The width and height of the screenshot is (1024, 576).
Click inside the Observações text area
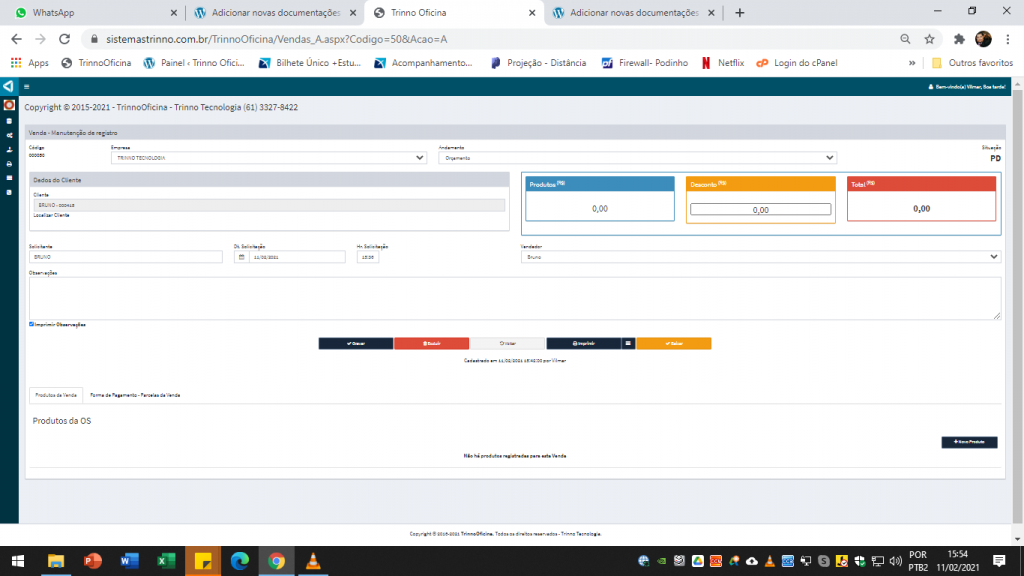[515, 298]
